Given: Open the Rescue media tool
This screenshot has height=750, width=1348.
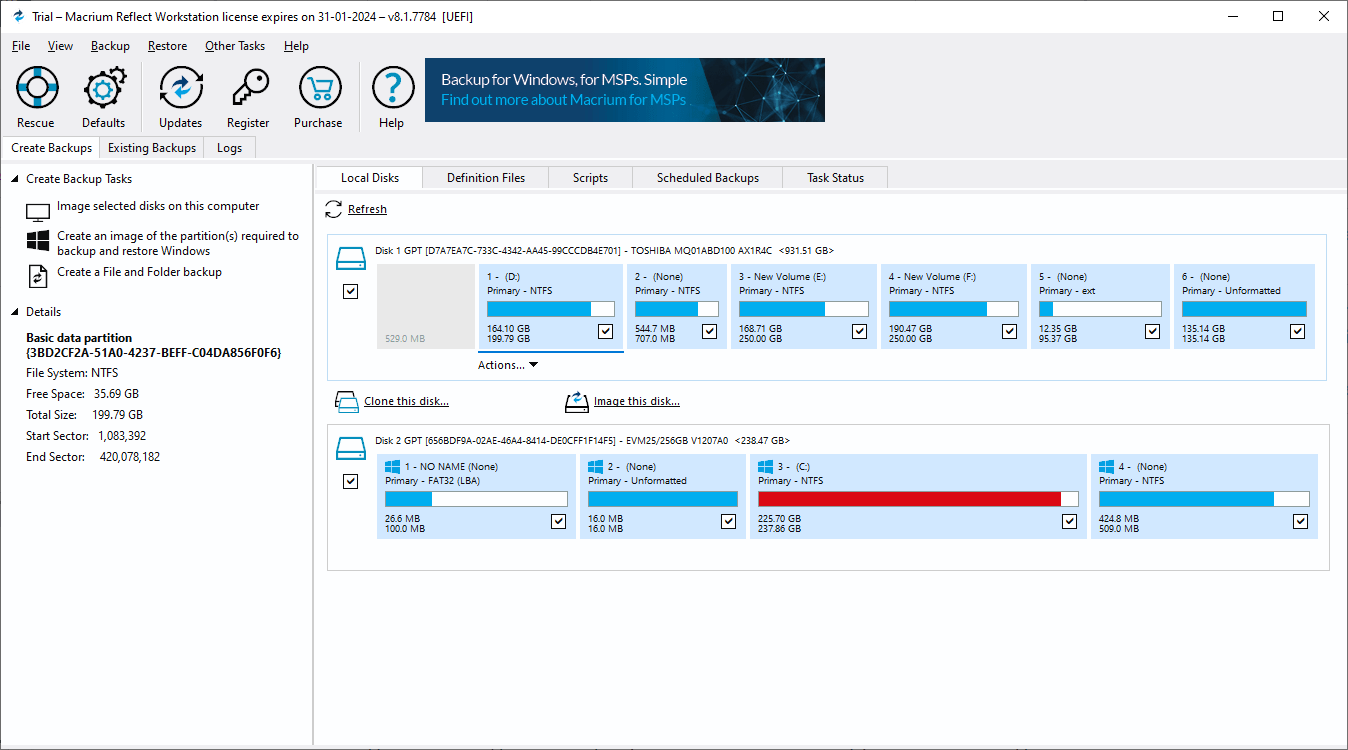Looking at the screenshot, I should (x=36, y=97).
